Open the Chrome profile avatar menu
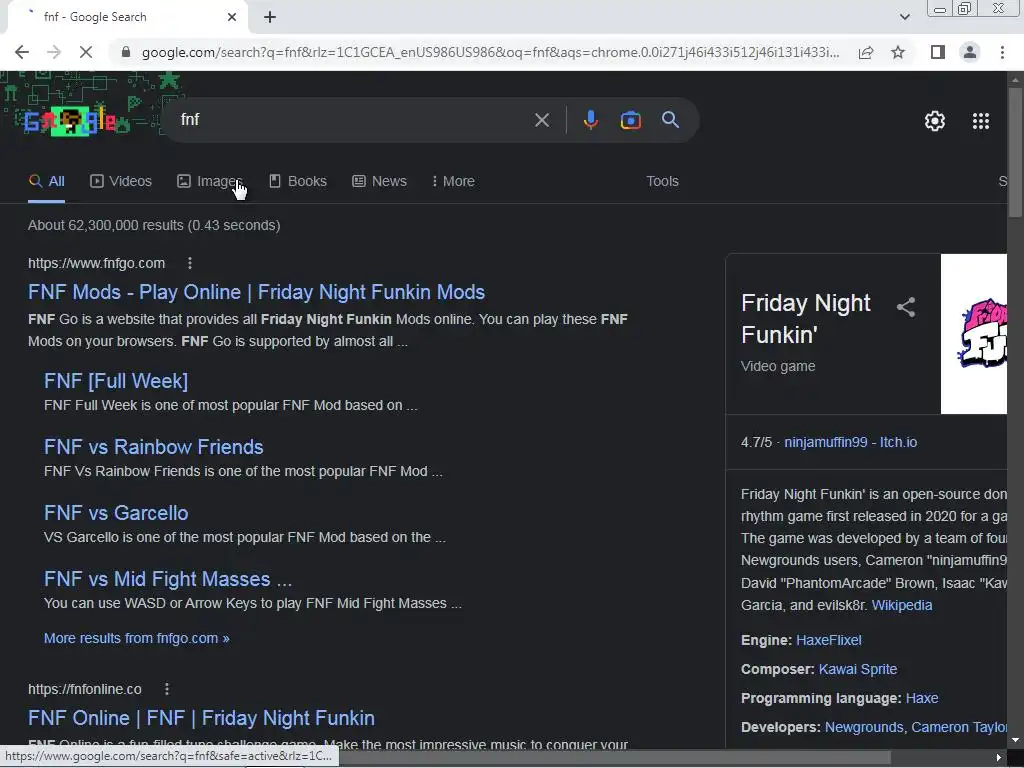Image resolution: width=1024 pixels, height=768 pixels. coord(970,52)
